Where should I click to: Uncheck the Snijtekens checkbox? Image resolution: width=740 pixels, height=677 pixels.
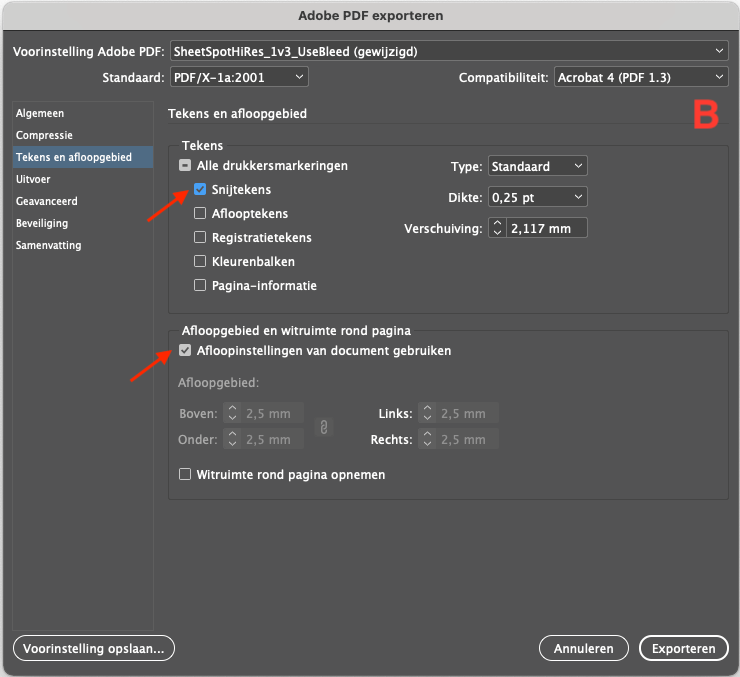201,190
